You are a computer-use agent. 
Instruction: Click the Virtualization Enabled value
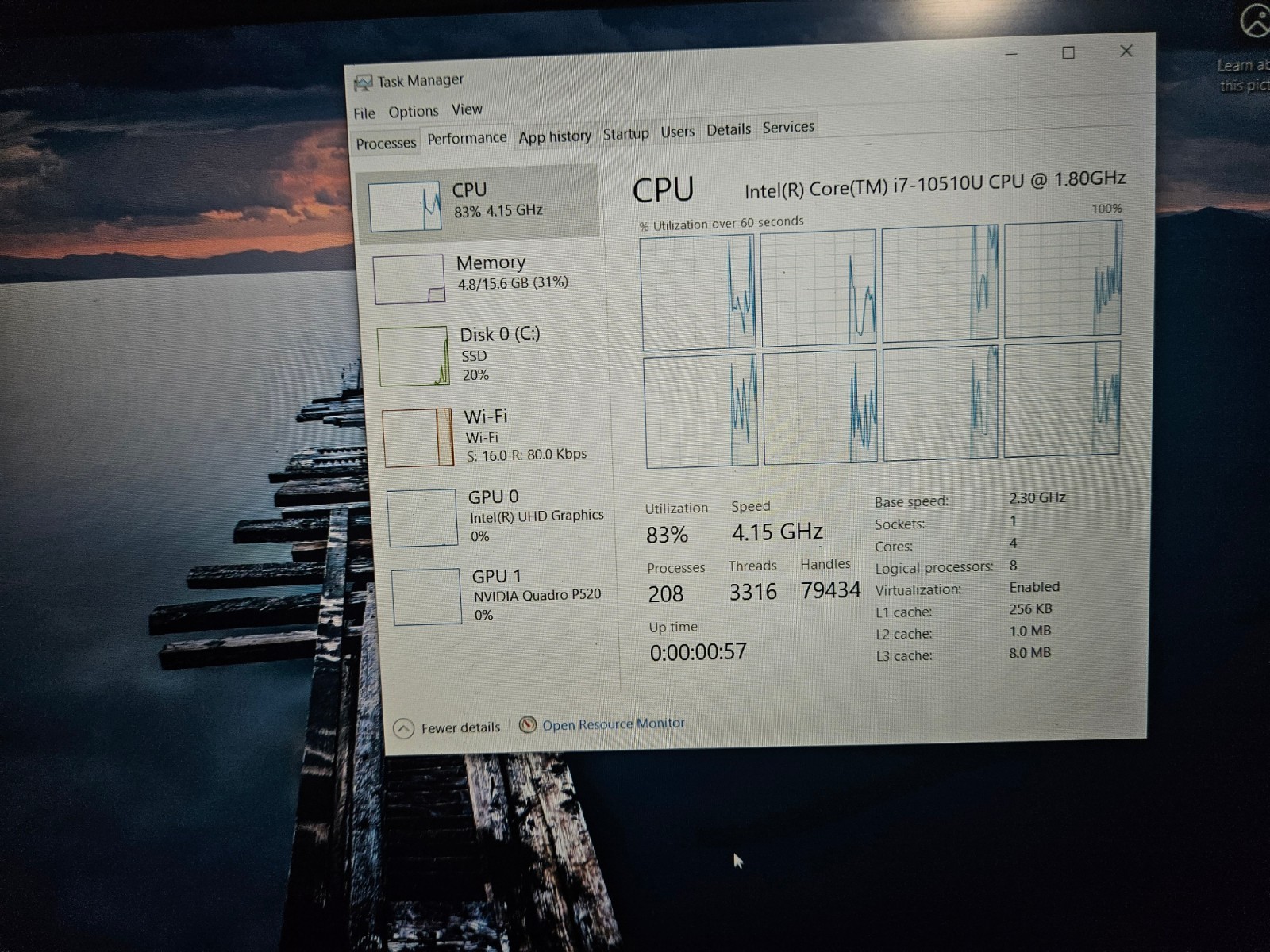1034,587
